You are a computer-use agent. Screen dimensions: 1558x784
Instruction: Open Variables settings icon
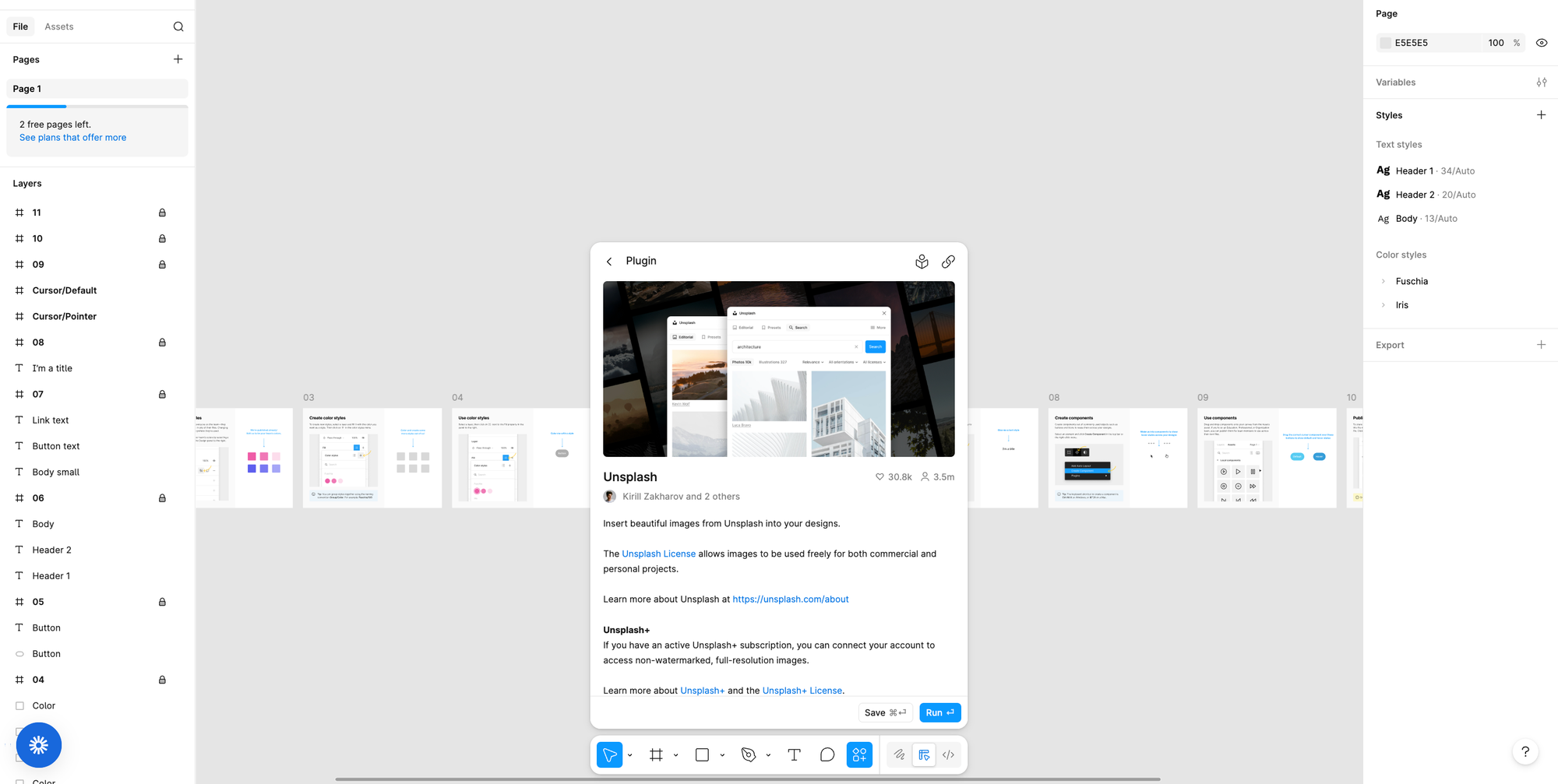click(1541, 83)
